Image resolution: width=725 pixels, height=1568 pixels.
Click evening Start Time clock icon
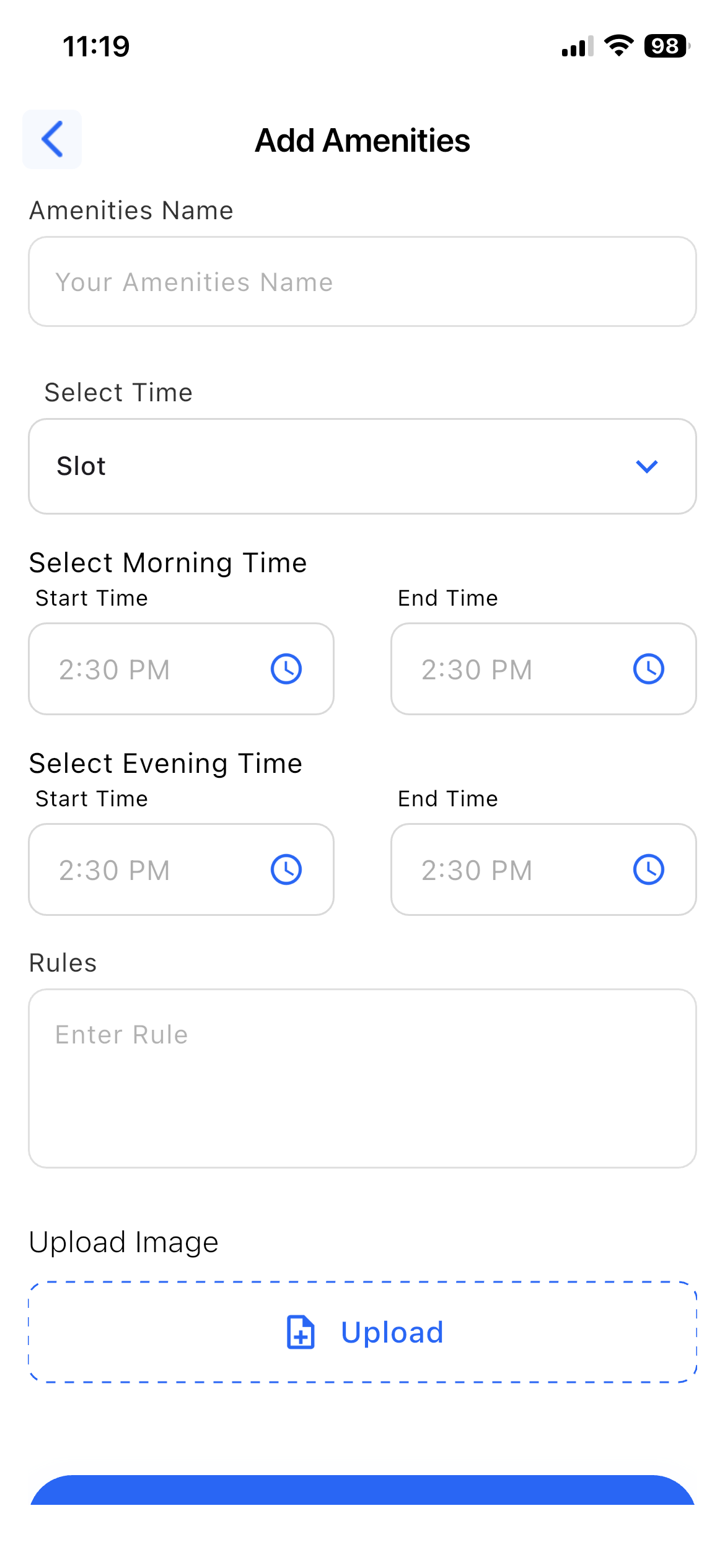tap(286, 869)
